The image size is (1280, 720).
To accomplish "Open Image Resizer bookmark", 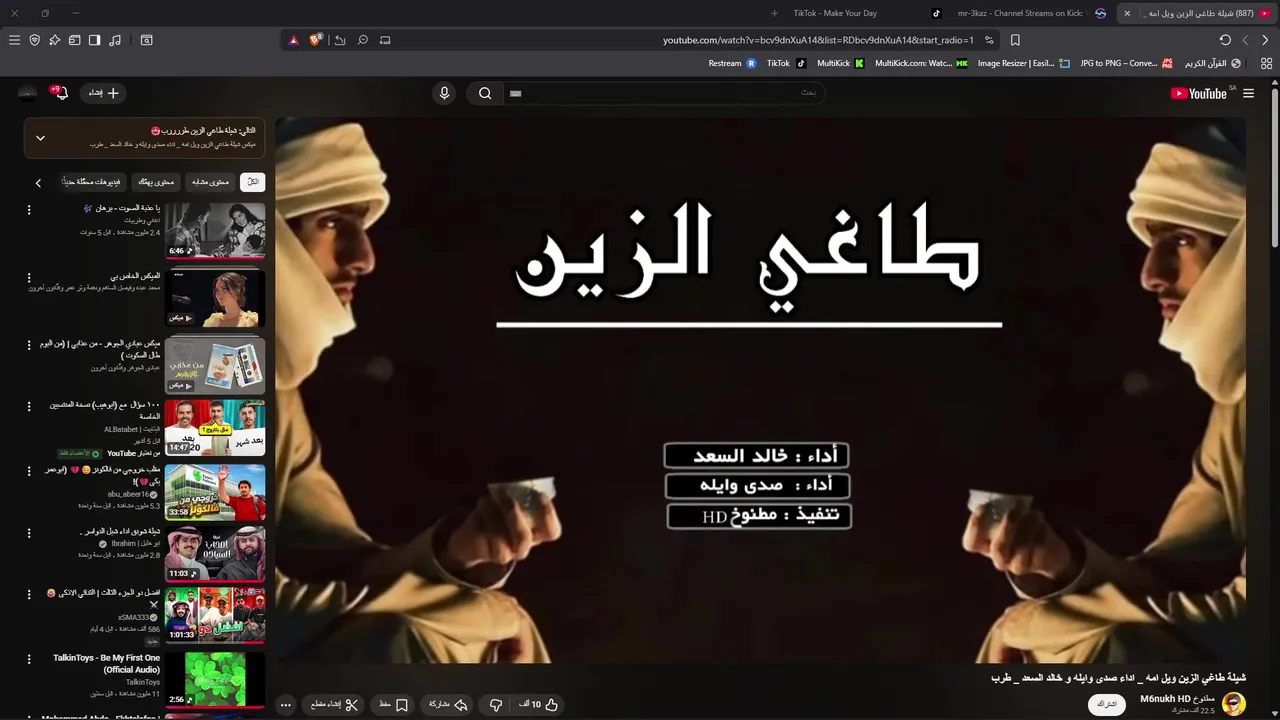I will [1022, 63].
